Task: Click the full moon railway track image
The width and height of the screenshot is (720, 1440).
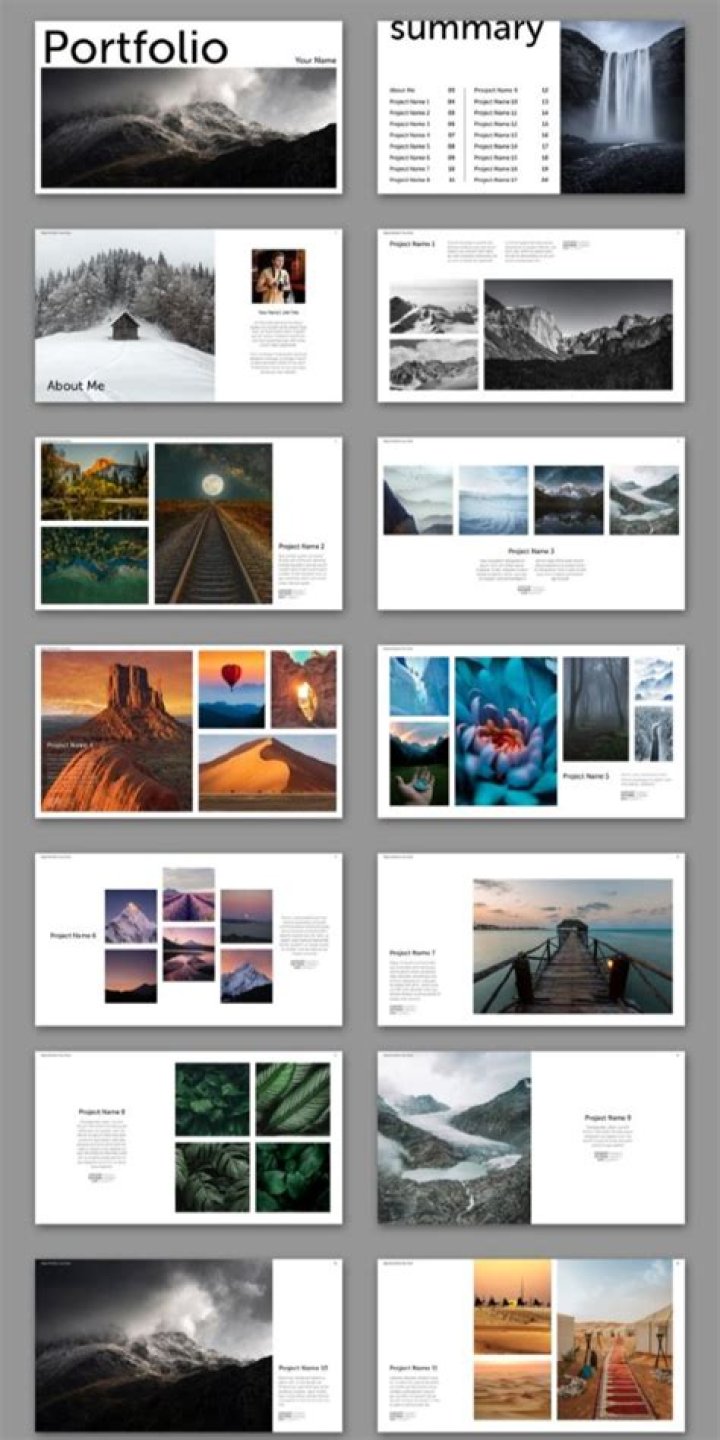Action: point(213,523)
